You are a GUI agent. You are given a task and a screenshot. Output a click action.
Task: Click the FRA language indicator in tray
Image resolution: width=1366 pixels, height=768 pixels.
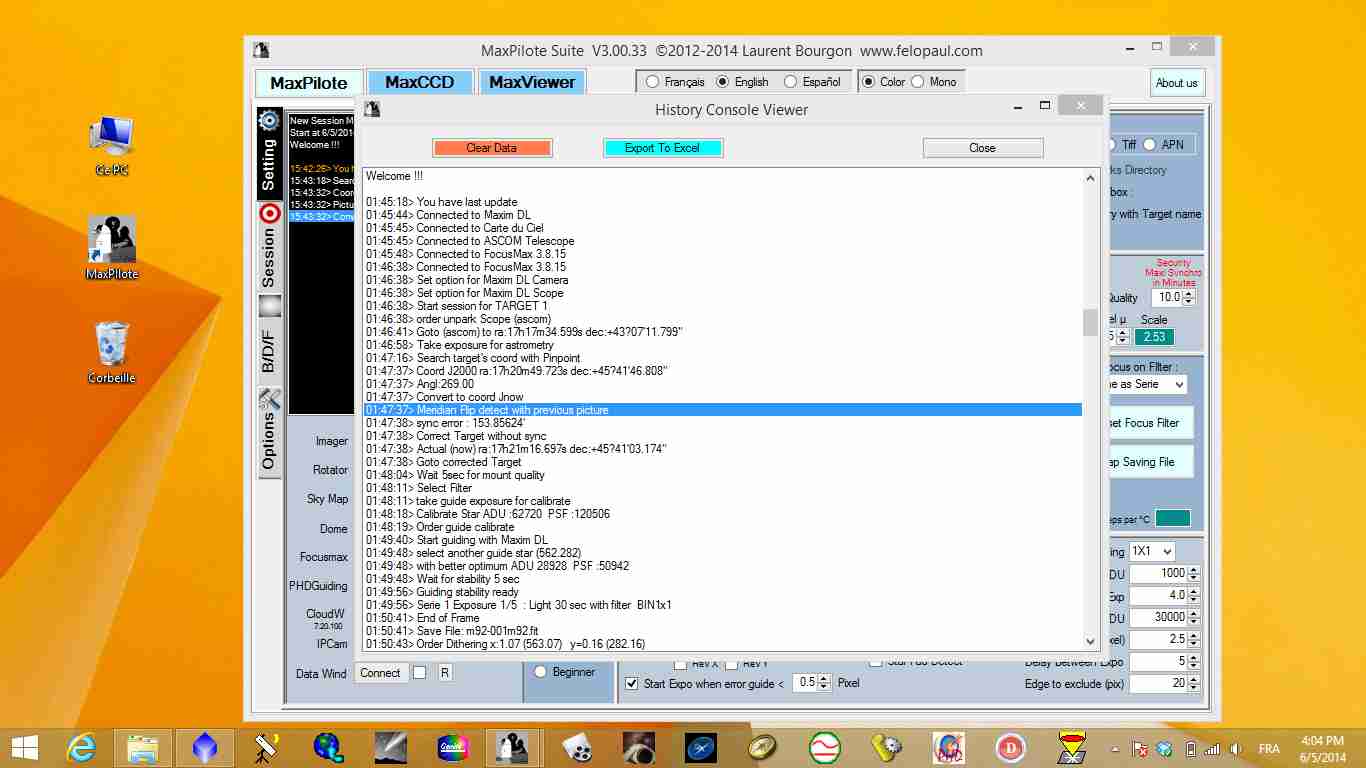(1268, 748)
